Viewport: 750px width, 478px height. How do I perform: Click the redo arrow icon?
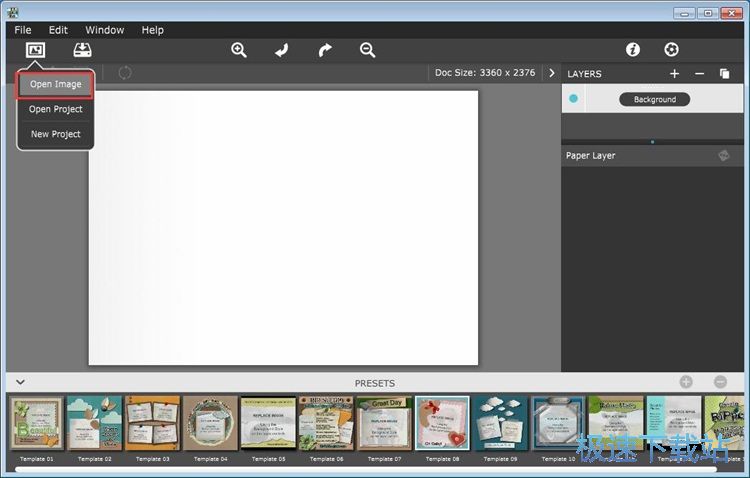click(324, 50)
